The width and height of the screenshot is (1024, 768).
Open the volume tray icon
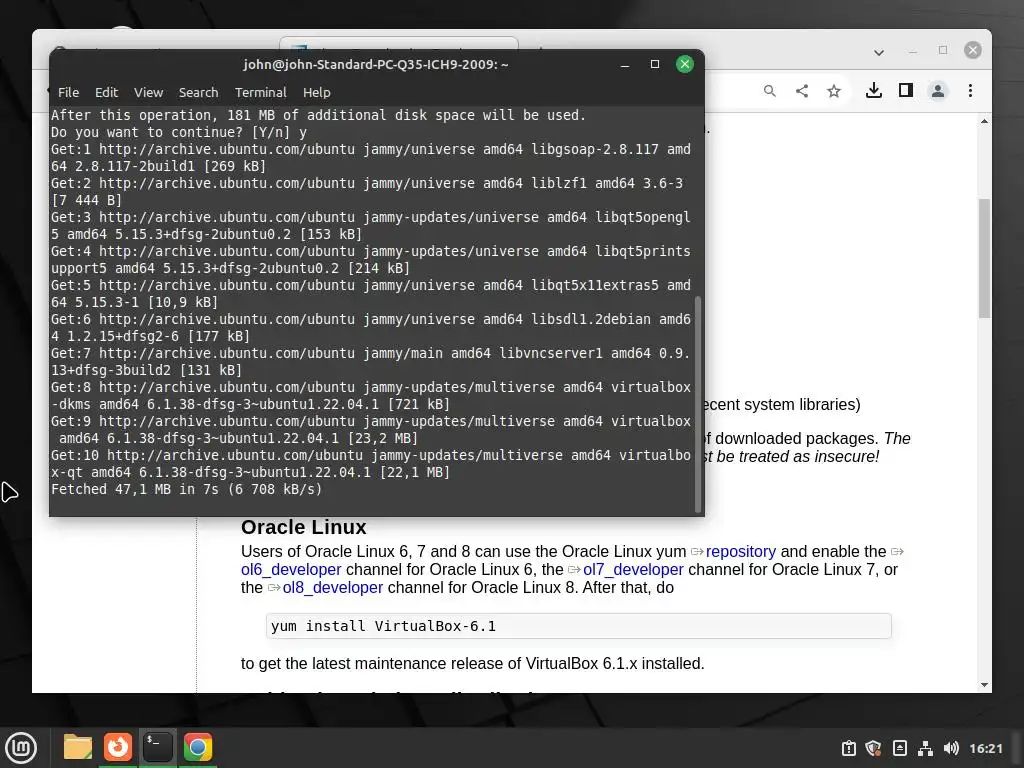click(x=952, y=748)
